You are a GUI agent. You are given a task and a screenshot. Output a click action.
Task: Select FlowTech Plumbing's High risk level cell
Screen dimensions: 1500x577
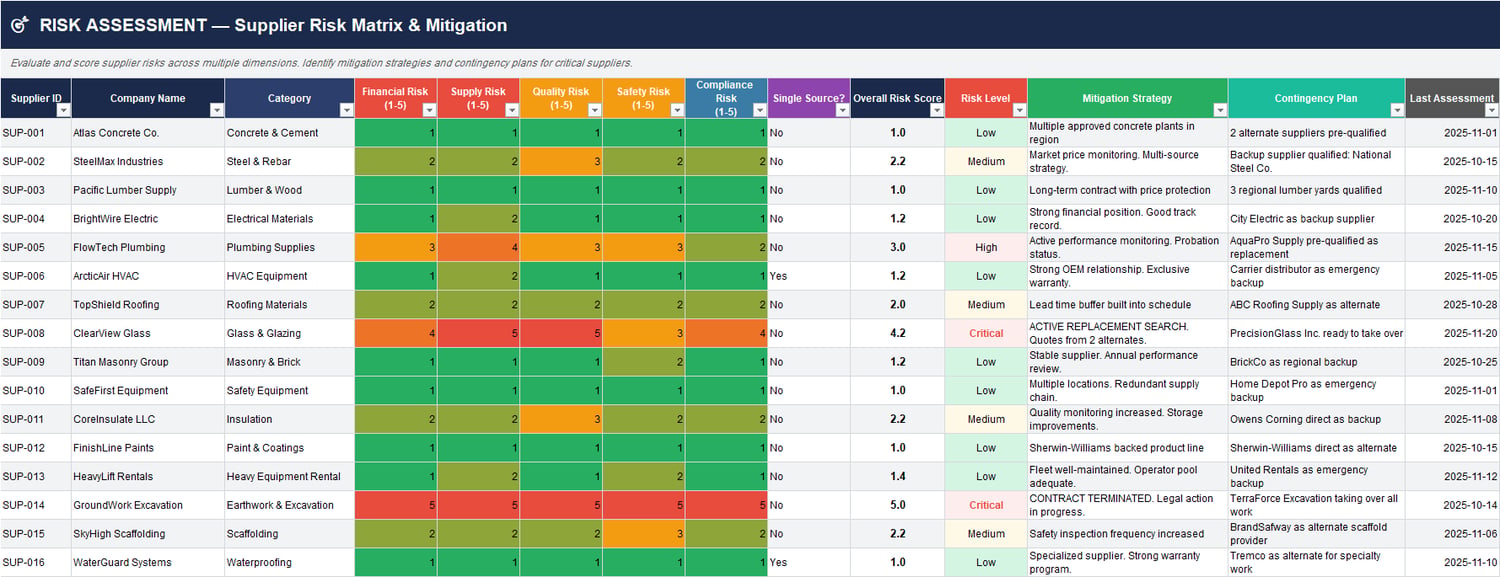[x=986, y=247]
